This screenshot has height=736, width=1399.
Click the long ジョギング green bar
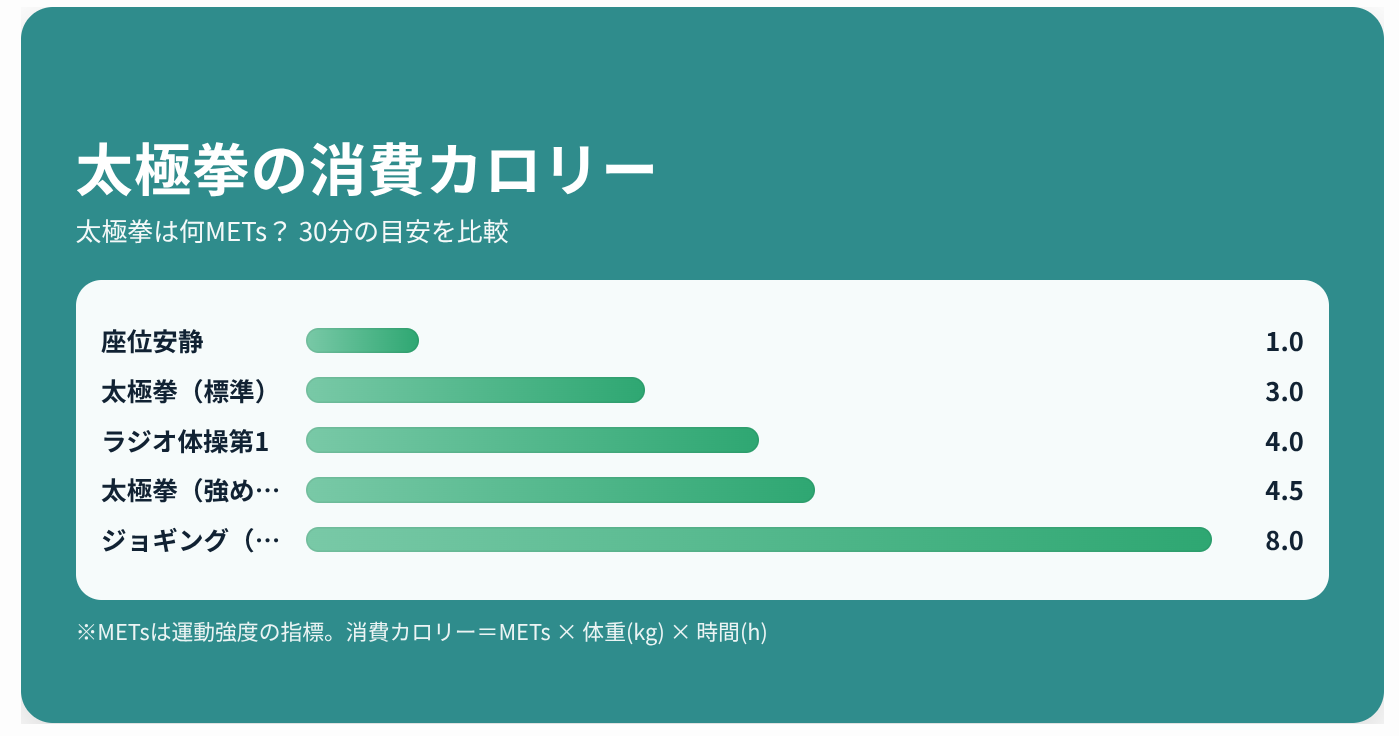tap(758, 540)
